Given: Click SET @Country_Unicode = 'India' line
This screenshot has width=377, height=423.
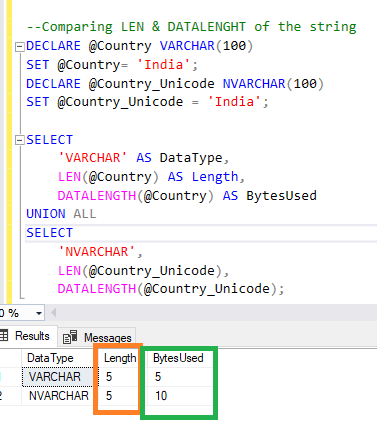Looking at the screenshot, I should [x=147, y=102].
